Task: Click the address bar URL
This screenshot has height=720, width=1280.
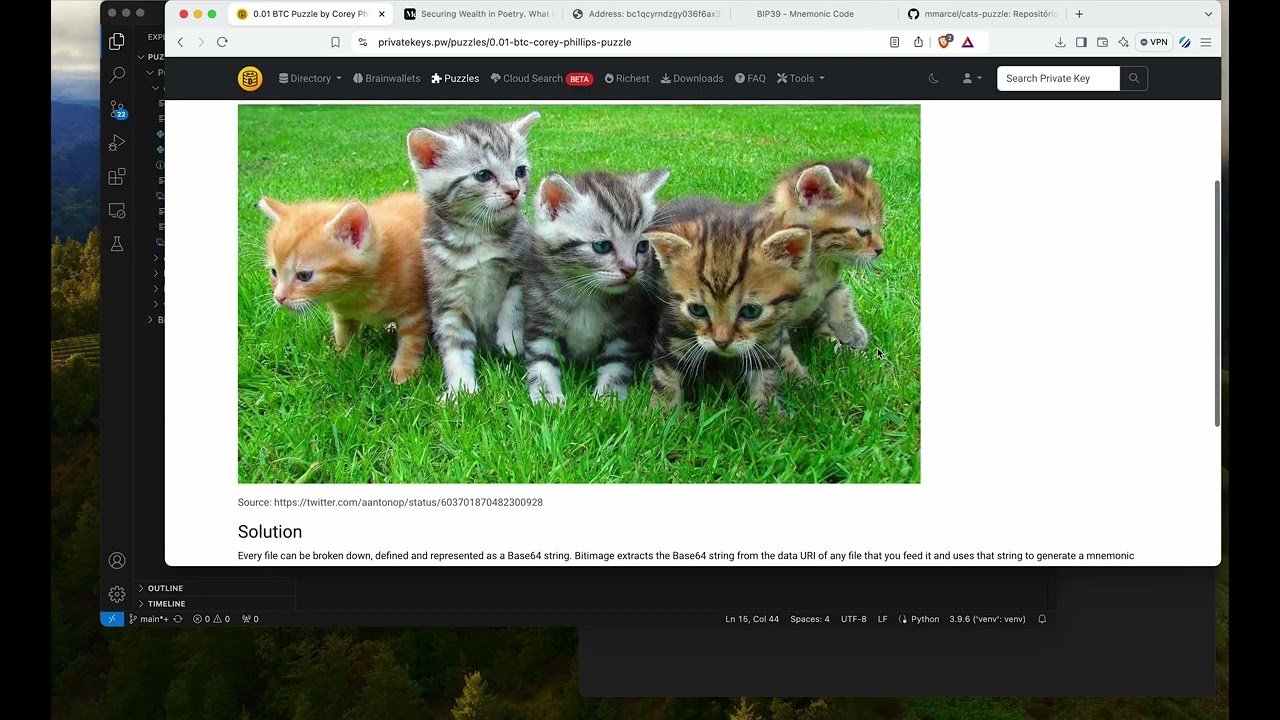Action: coord(504,42)
